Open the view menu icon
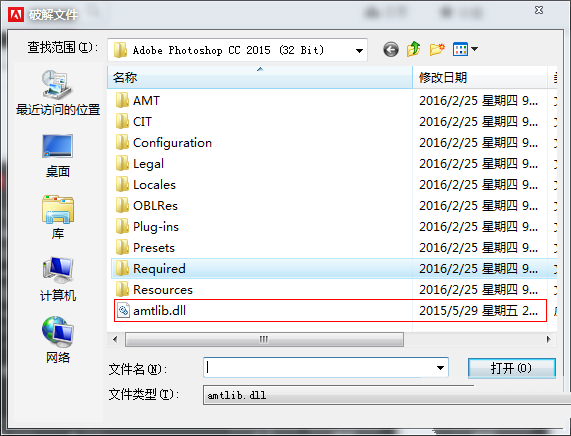The width and height of the screenshot is (571, 436). tap(460, 49)
